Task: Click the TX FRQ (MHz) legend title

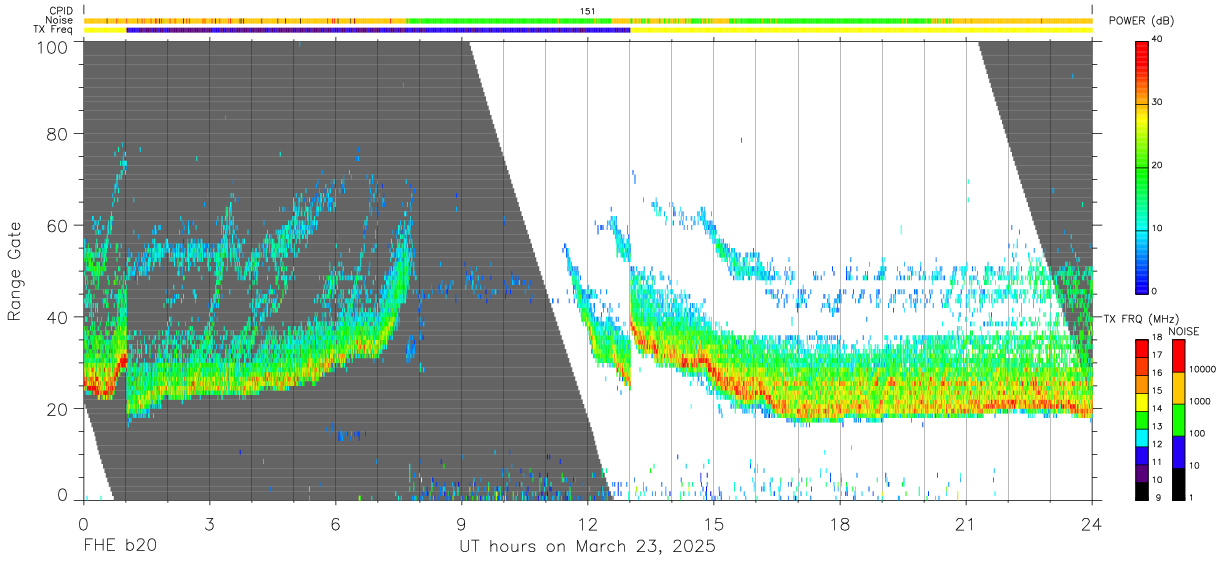Action: click(1139, 318)
